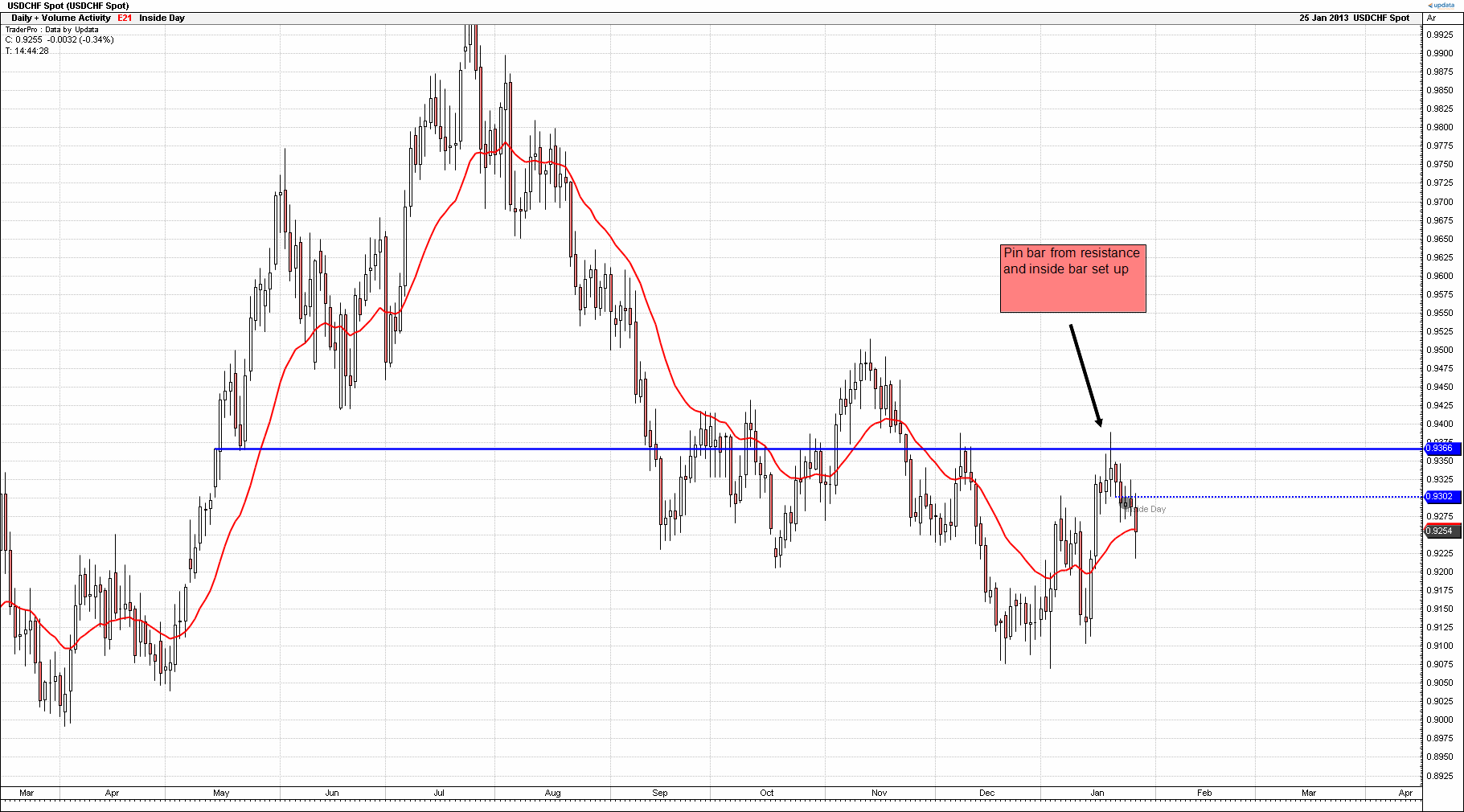The height and width of the screenshot is (812, 1464).
Task: Click the black annotation arrow head
Action: (1098, 420)
